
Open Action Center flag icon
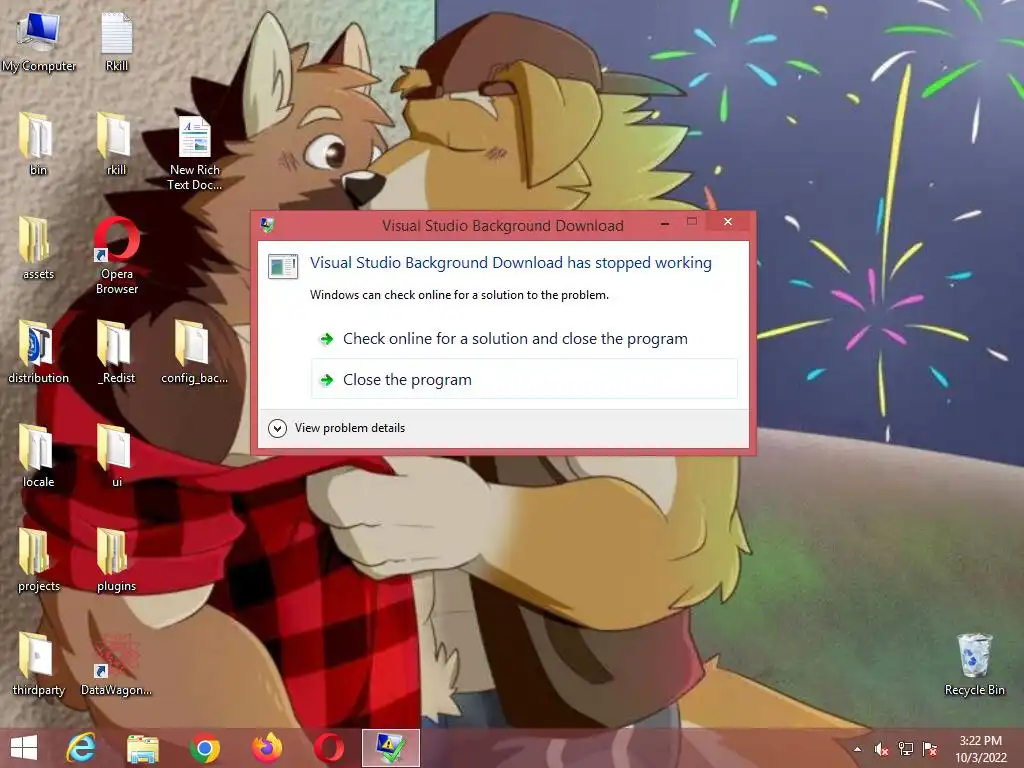[x=929, y=749]
